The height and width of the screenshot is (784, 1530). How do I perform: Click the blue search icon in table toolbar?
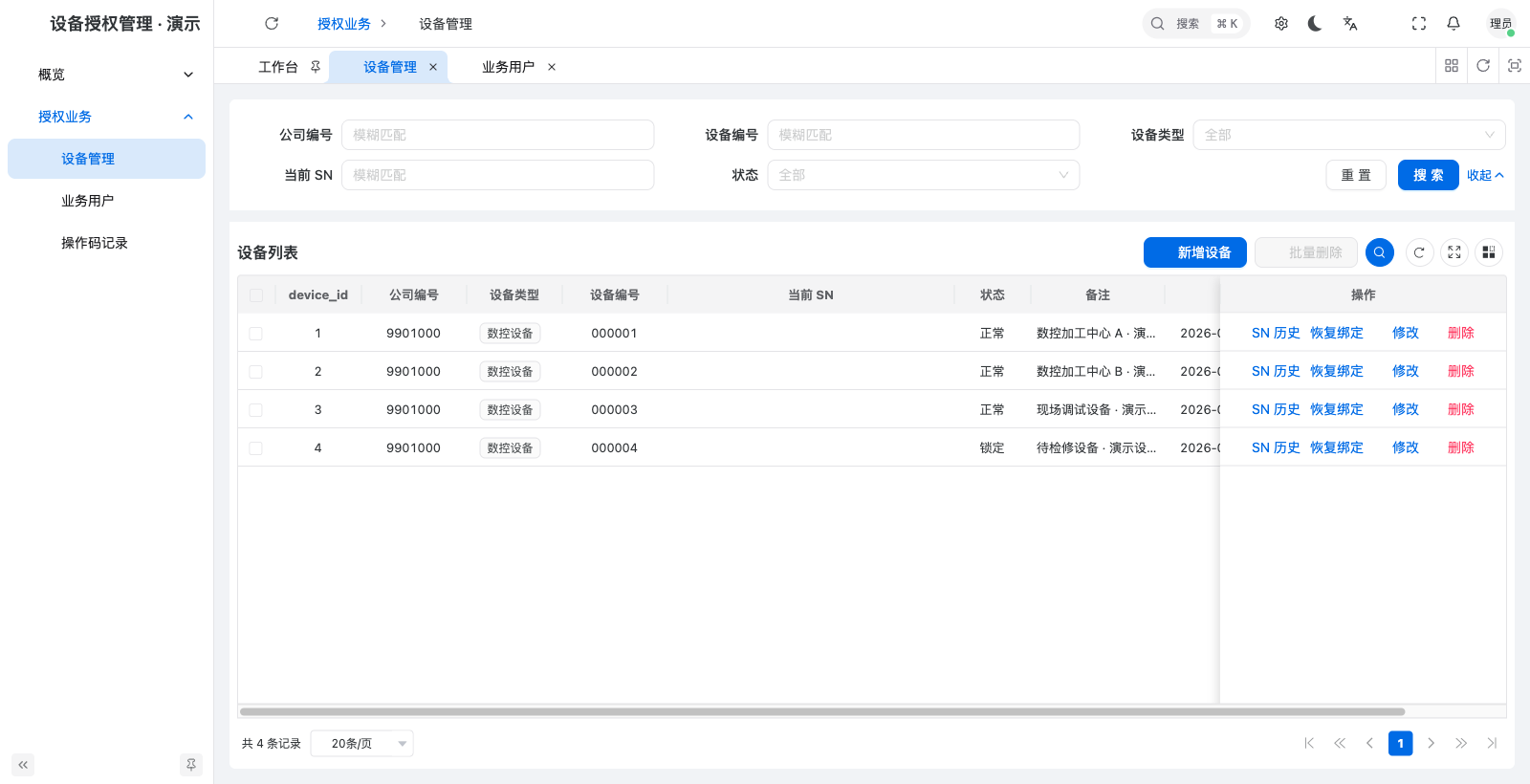click(1380, 252)
